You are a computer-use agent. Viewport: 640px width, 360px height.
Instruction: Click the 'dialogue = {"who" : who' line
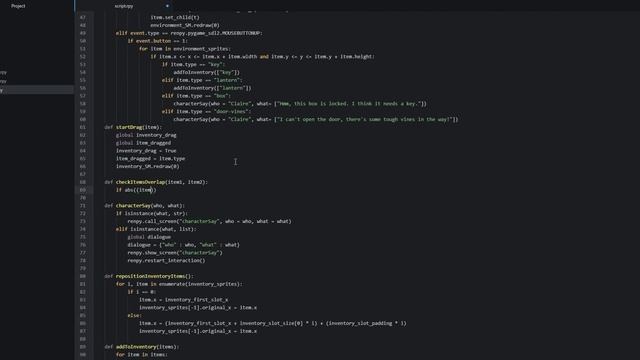[184, 245]
